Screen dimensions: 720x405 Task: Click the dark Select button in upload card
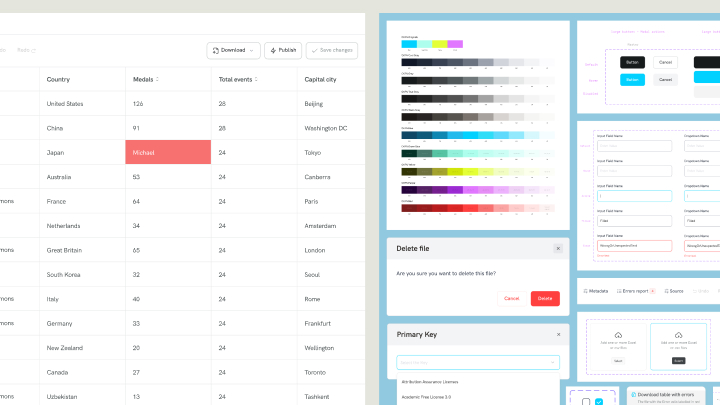click(678, 361)
